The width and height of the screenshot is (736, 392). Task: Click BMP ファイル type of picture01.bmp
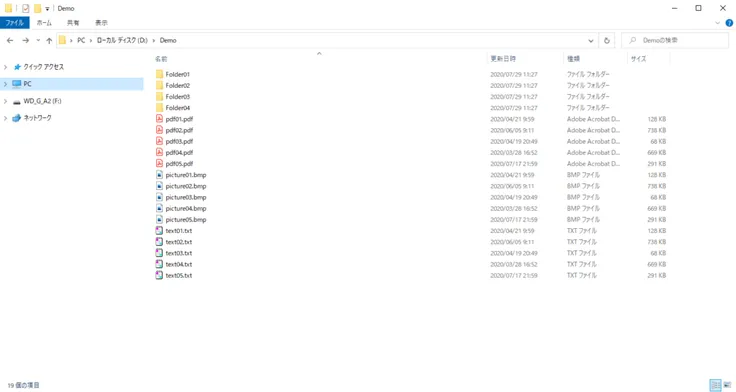(x=583, y=175)
